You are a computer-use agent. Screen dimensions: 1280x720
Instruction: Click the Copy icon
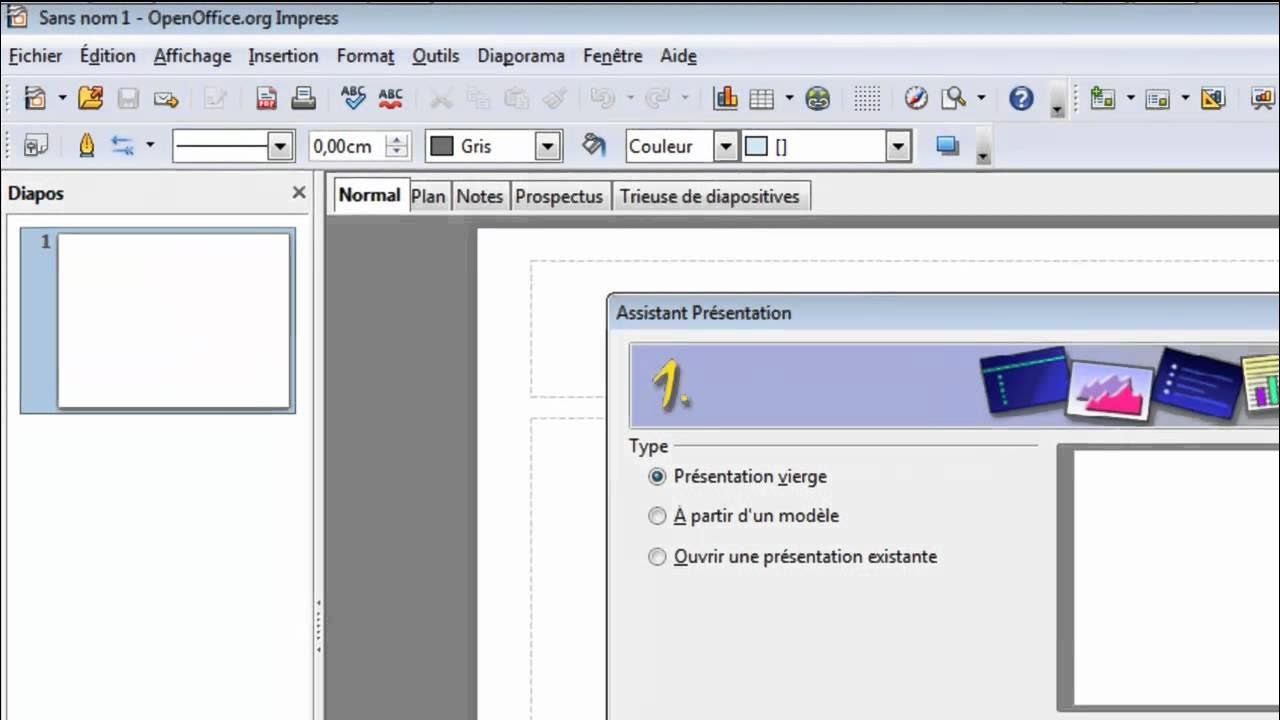point(478,98)
